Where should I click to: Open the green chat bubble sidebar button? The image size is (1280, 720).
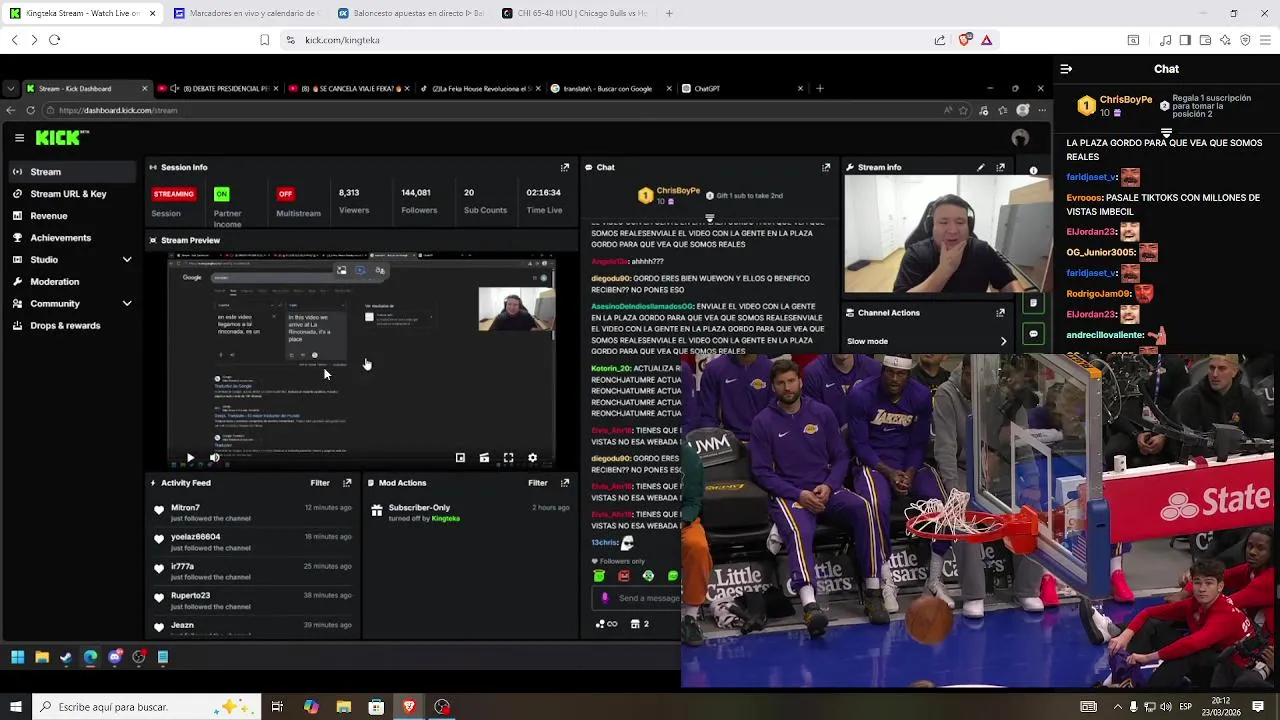(1034, 333)
